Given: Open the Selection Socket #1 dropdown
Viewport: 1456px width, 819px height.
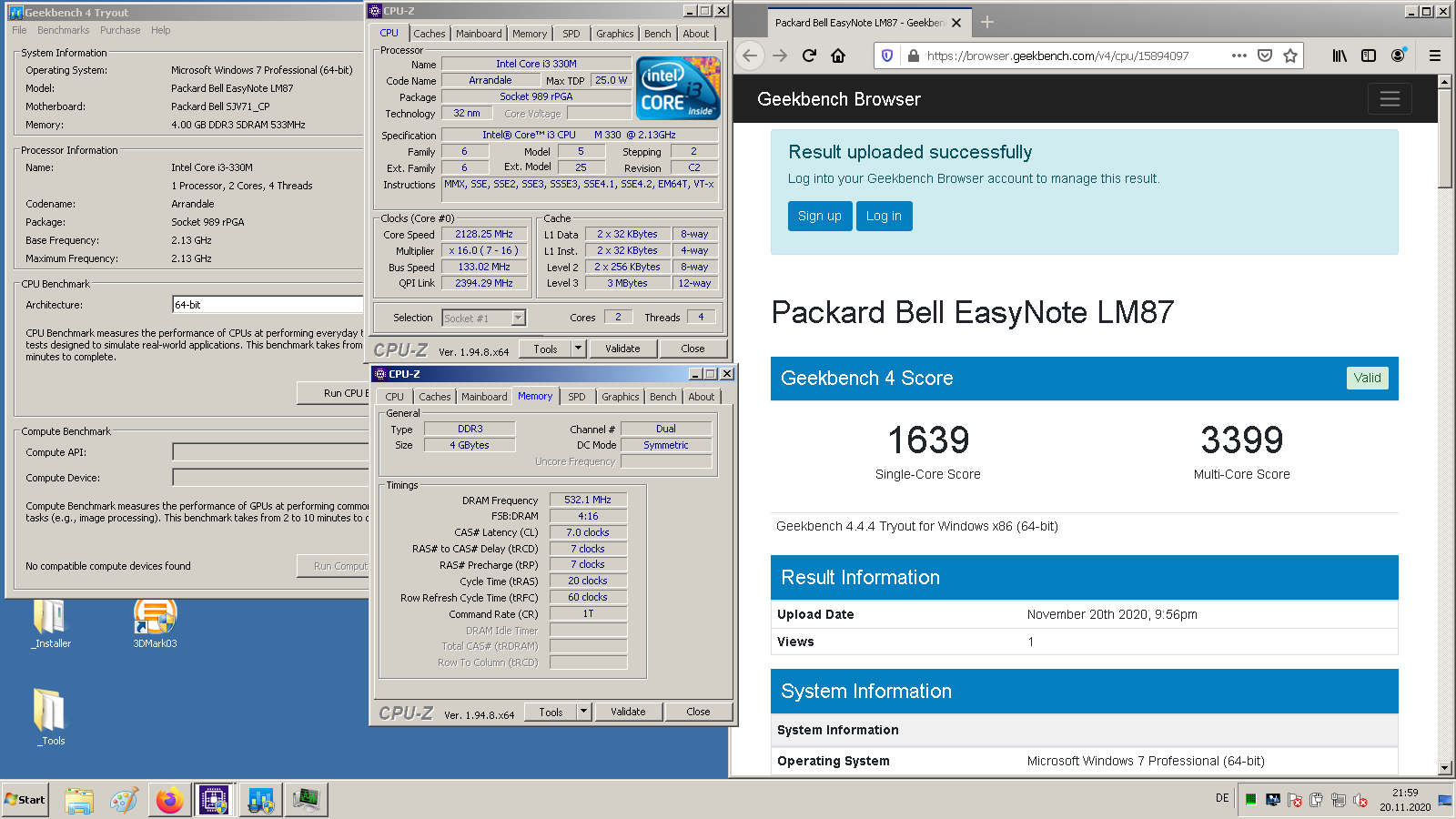Looking at the screenshot, I should click(484, 318).
